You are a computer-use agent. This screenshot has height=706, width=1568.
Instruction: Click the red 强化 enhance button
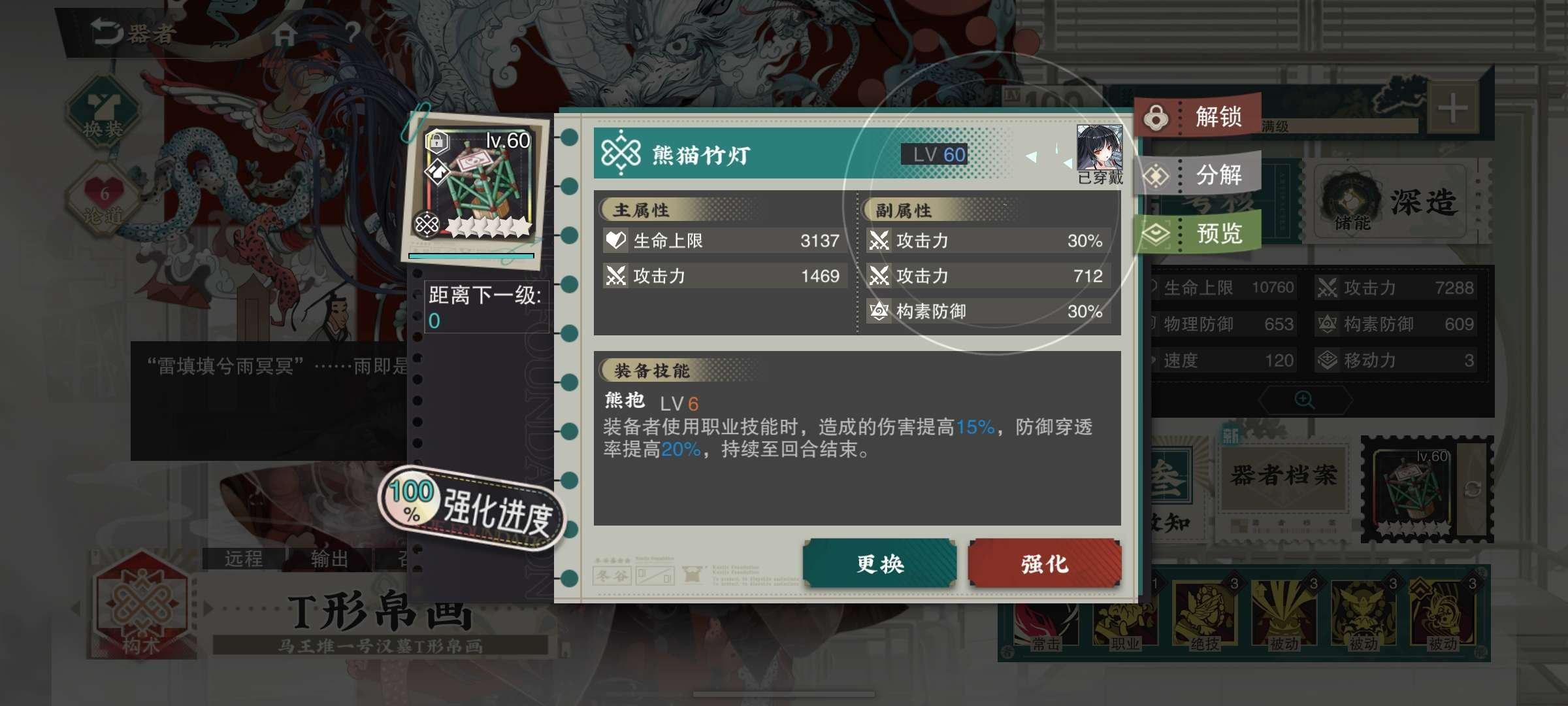click(1045, 563)
